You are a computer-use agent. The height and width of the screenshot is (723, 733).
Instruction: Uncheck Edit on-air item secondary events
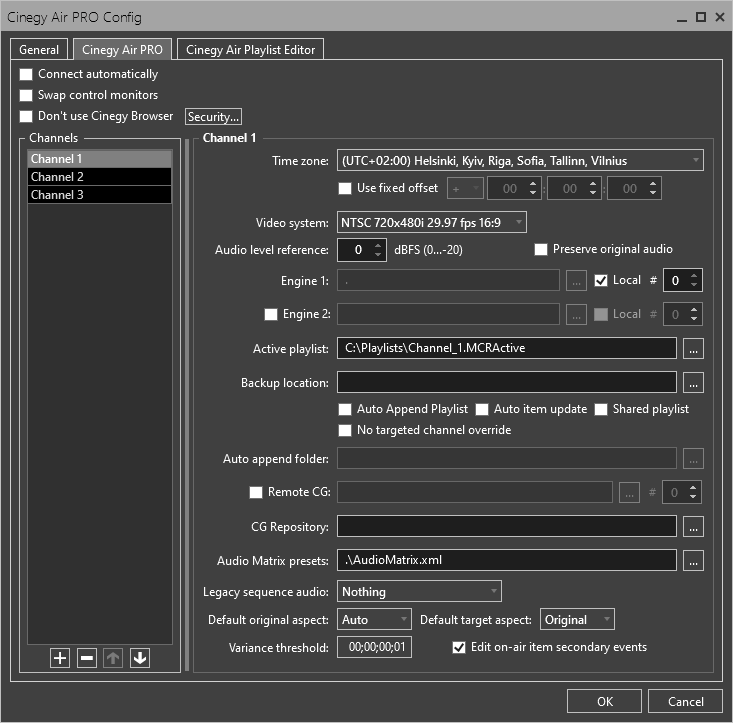(x=459, y=647)
